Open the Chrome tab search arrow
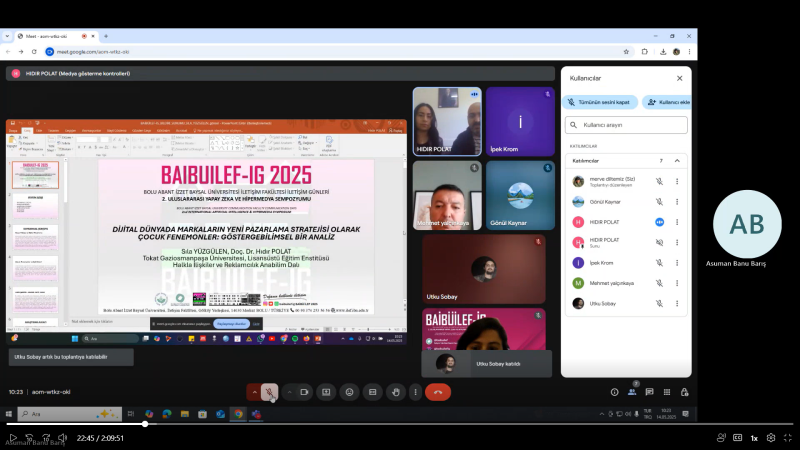The image size is (800, 450). pyautogui.click(x=7, y=36)
